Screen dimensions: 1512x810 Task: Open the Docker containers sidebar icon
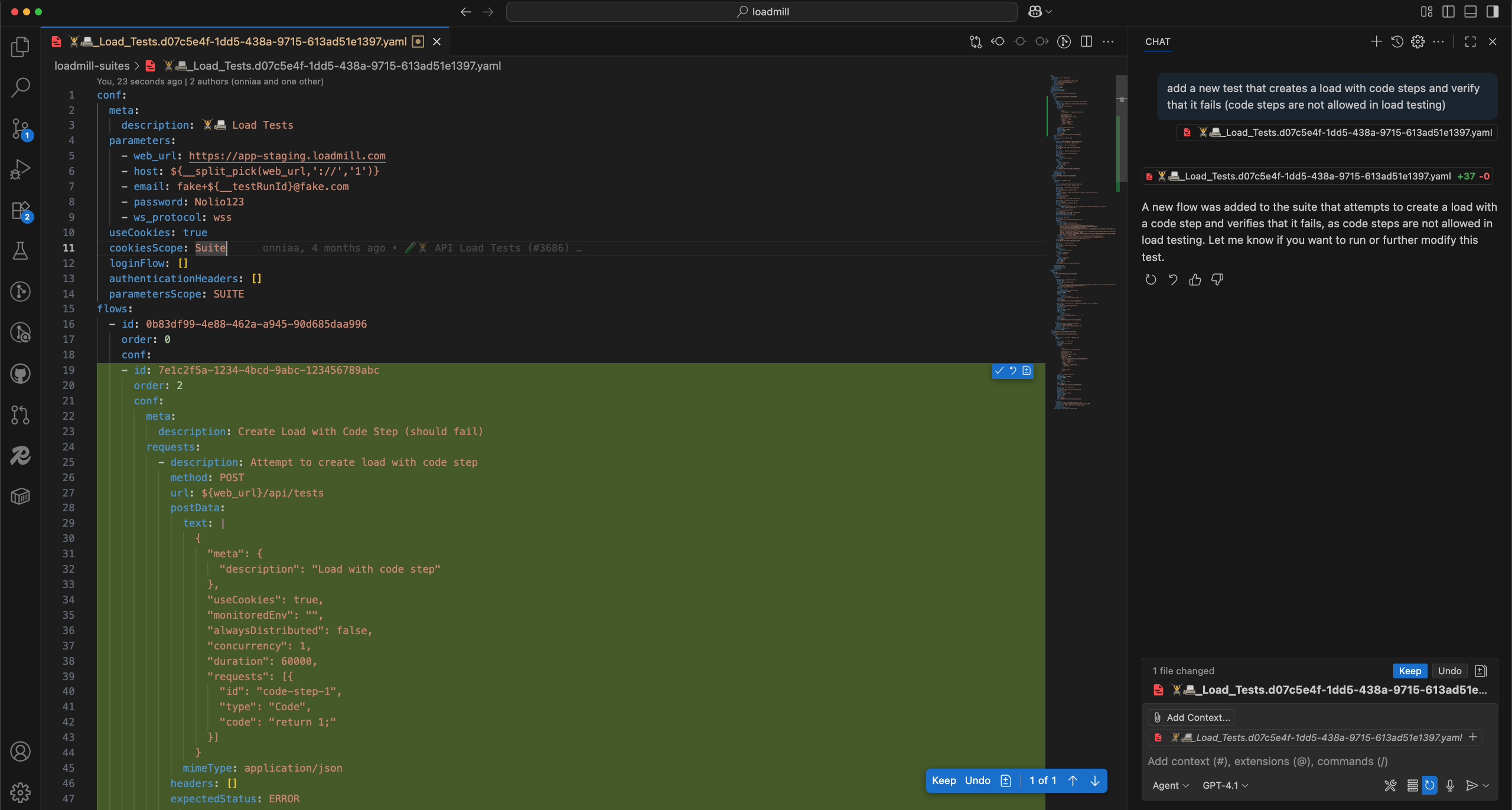click(x=21, y=496)
